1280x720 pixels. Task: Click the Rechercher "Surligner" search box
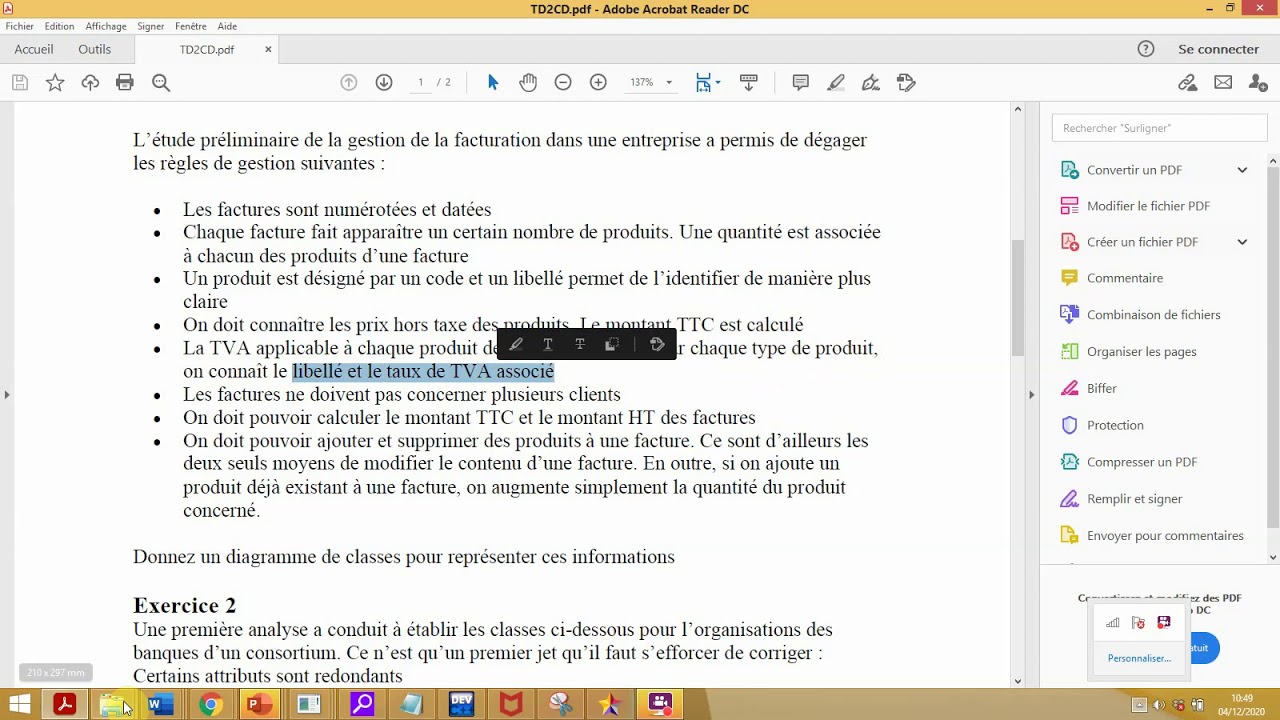1159,128
